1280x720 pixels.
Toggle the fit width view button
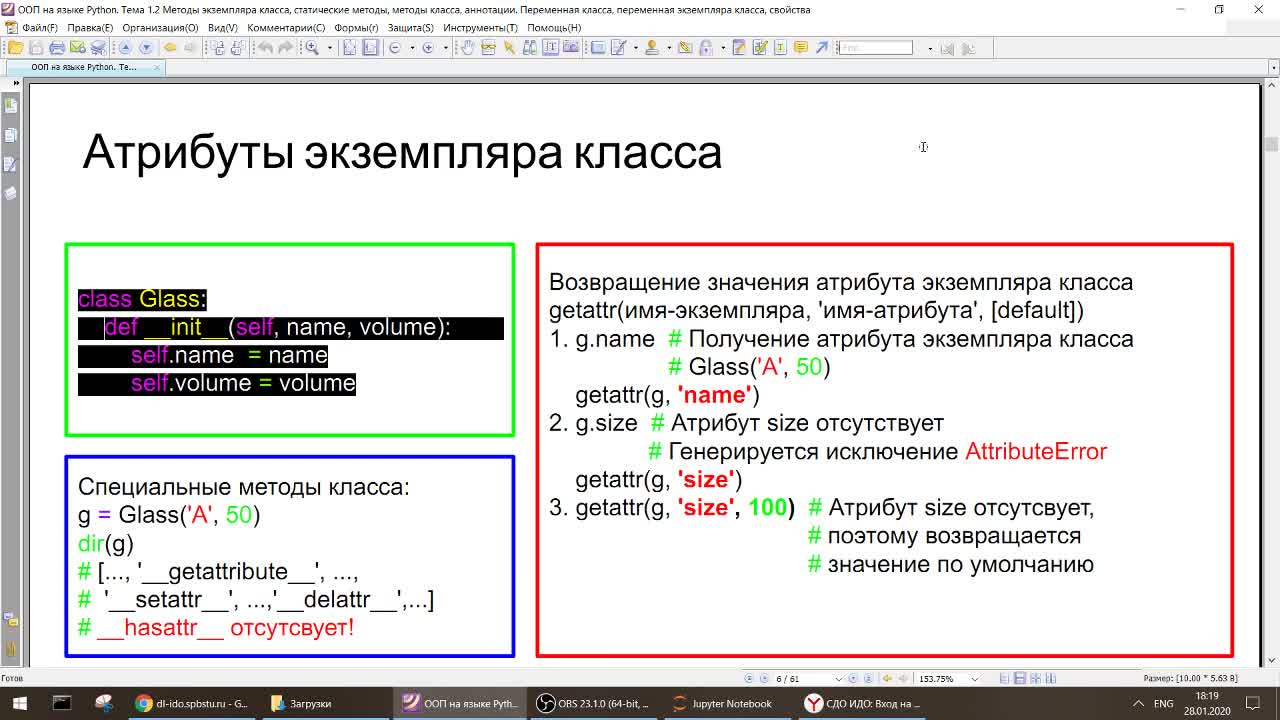pos(370,47)
